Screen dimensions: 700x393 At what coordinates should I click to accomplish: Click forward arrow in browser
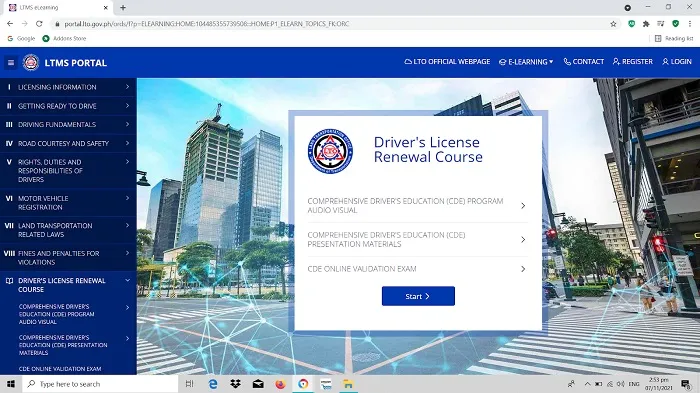pyautogui.click(x=25, y=24)
